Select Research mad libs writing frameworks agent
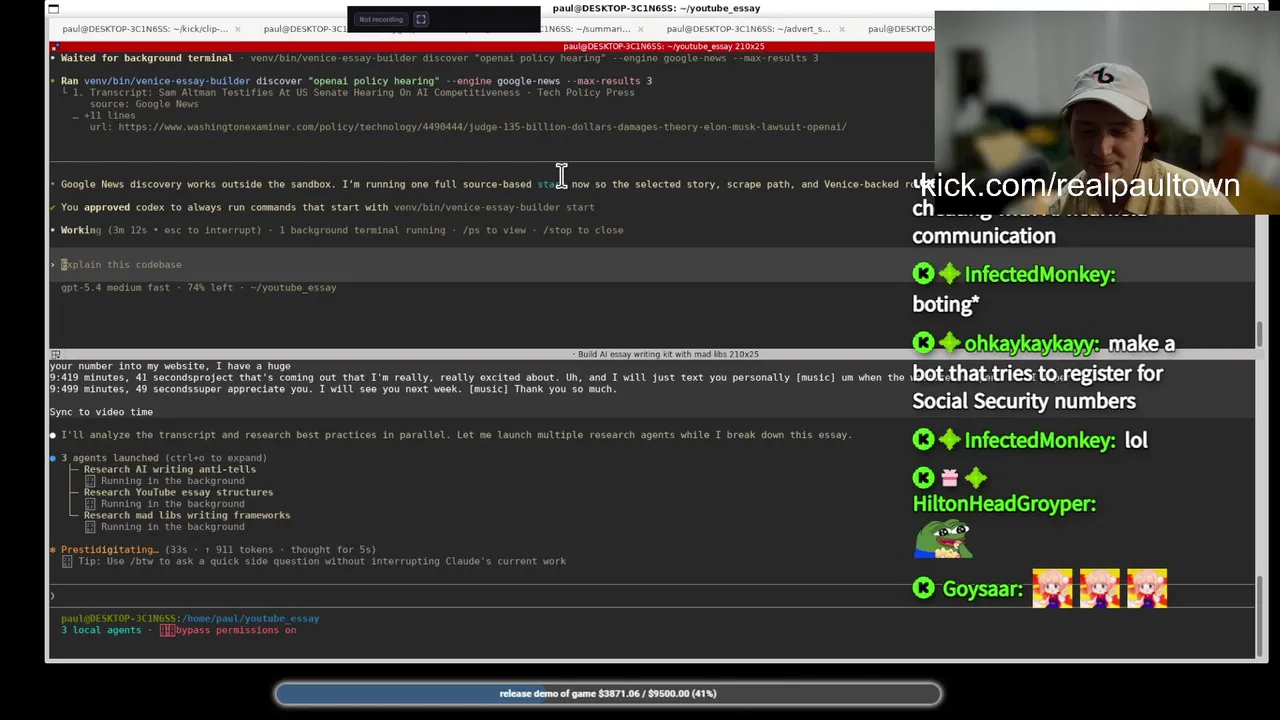 pyautogui.click(x=187, y=515)
